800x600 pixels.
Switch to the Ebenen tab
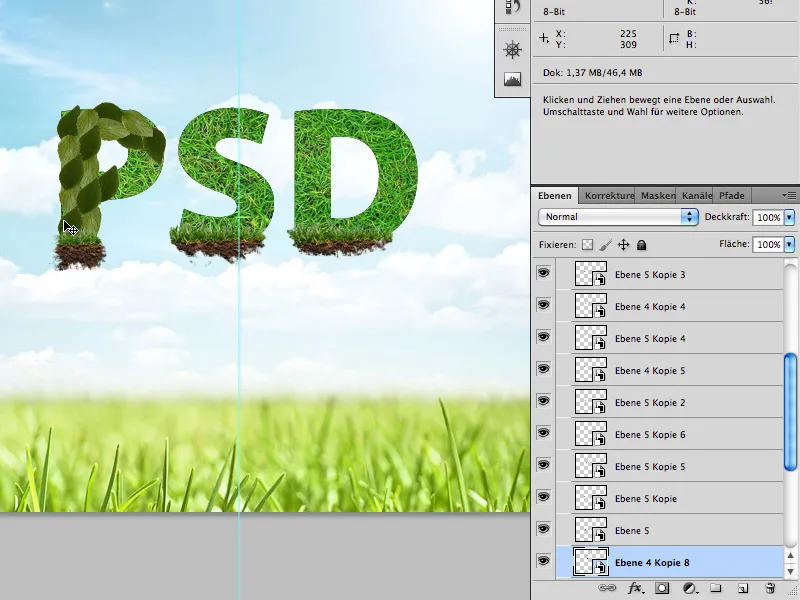tap(555, 196)
